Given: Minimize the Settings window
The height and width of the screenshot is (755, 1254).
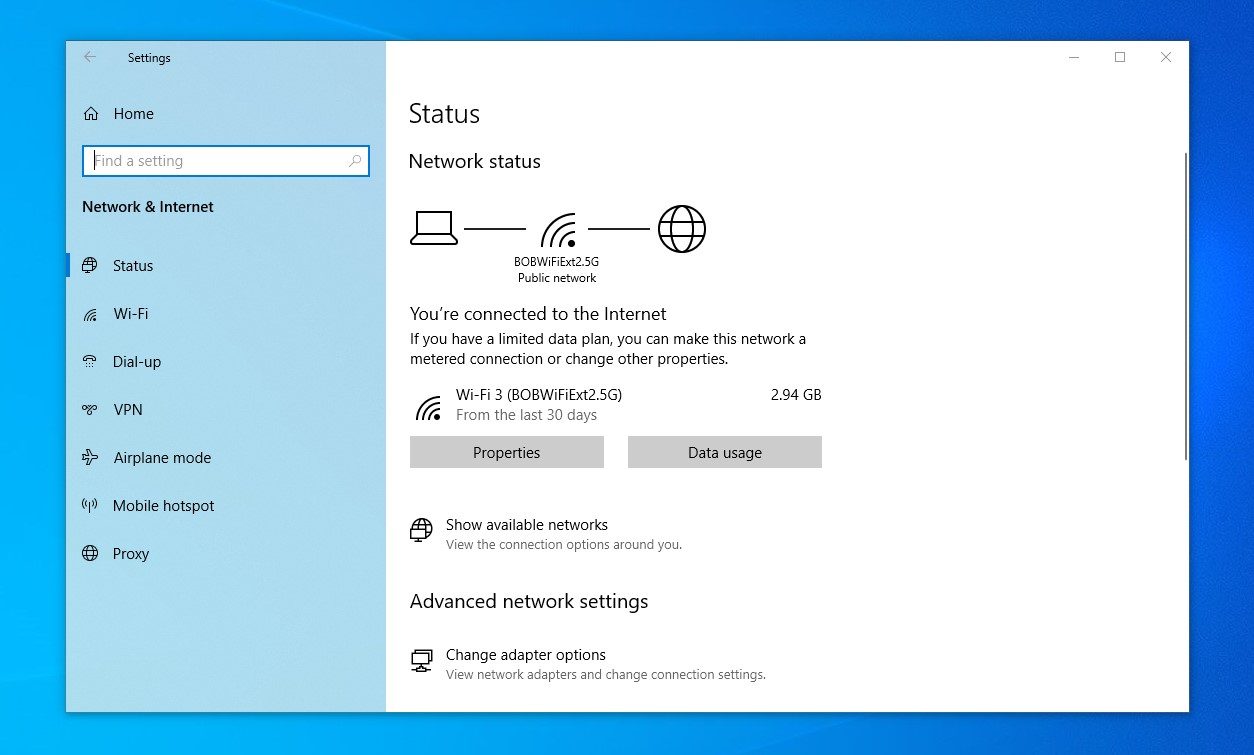Looking at the screenshot, I should [1074, 58].
